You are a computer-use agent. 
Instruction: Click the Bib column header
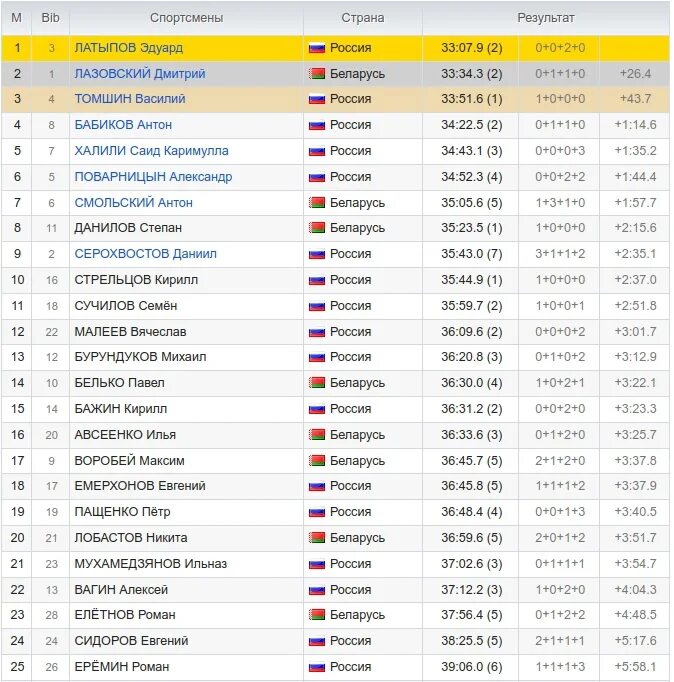click(x=50, y=18)
